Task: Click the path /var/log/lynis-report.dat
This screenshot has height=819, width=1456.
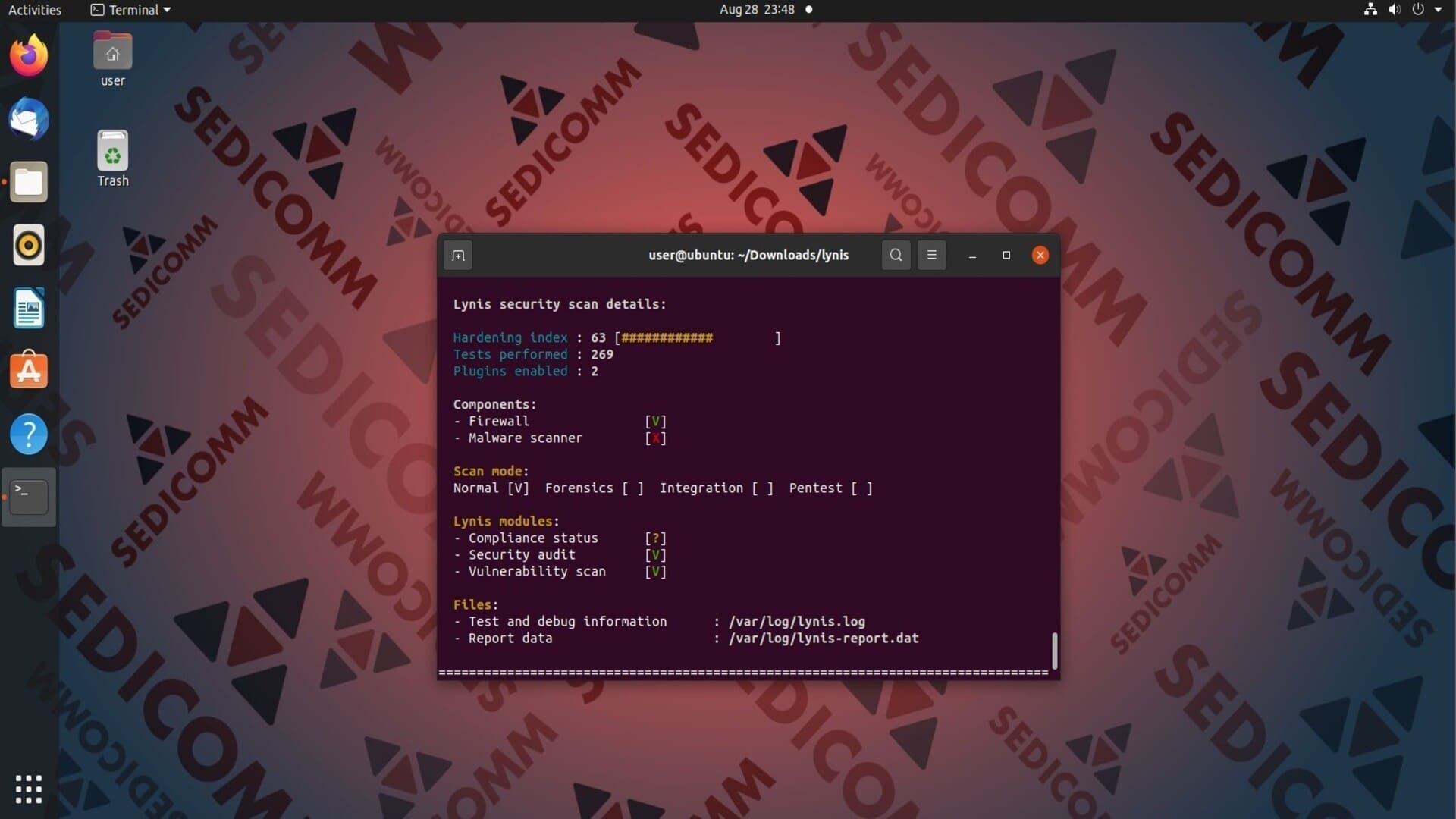Action: (x=824, y=639)
